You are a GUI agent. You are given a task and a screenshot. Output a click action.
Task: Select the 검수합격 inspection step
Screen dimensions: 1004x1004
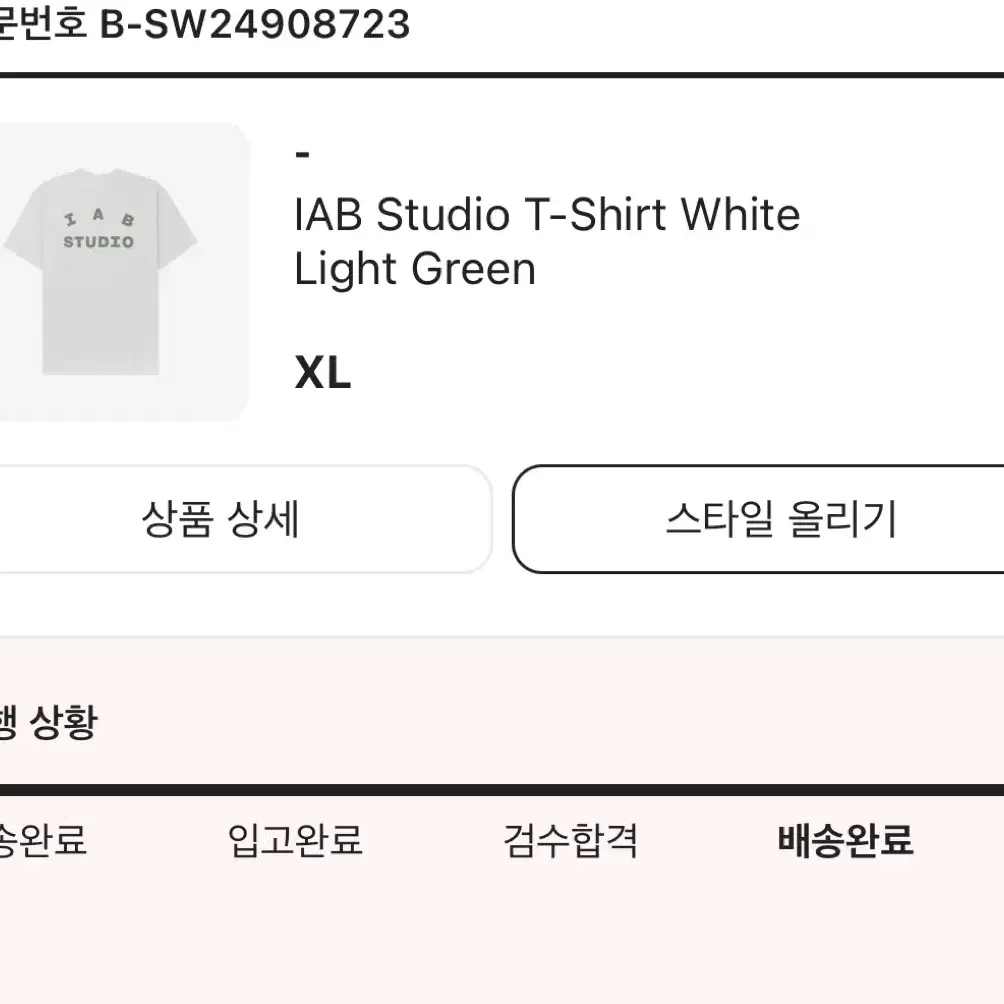click(571, 841)
